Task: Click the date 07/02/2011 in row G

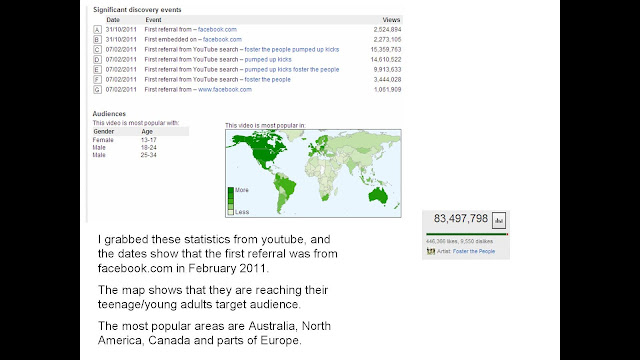Action: (121, 89)
